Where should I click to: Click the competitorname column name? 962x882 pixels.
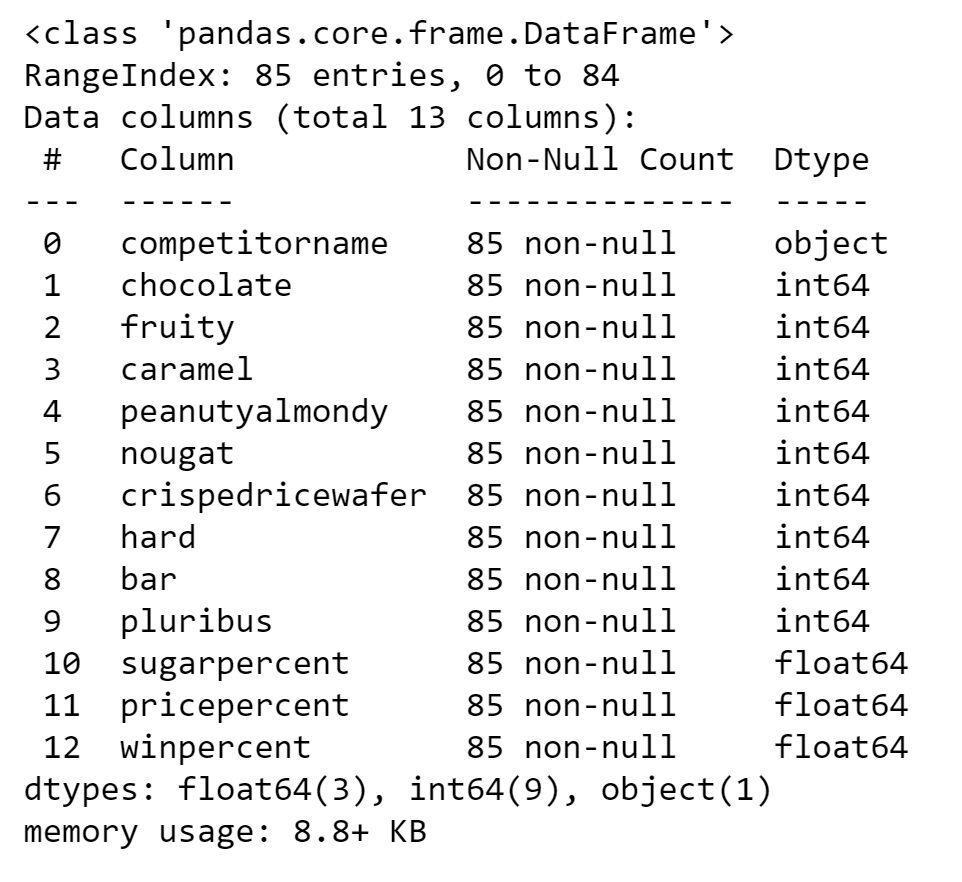254,245
